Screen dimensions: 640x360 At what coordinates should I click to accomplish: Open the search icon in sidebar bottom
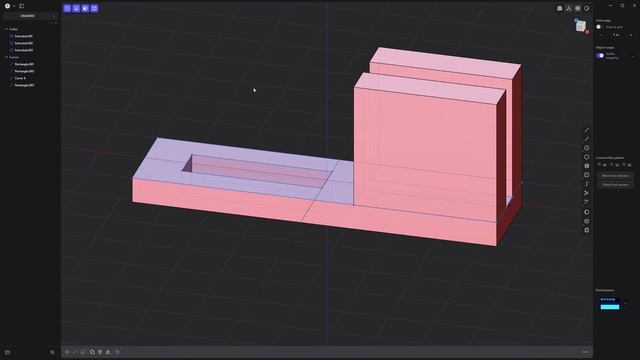[x=53, y=352]
